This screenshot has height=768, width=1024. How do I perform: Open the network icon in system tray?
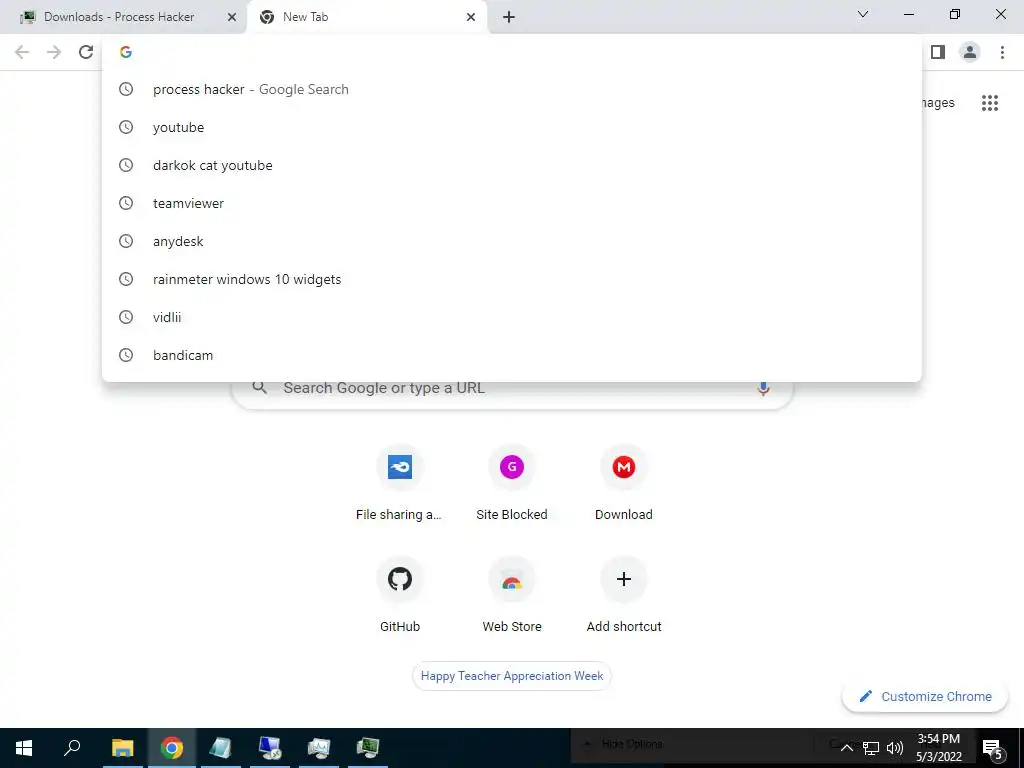871,748
